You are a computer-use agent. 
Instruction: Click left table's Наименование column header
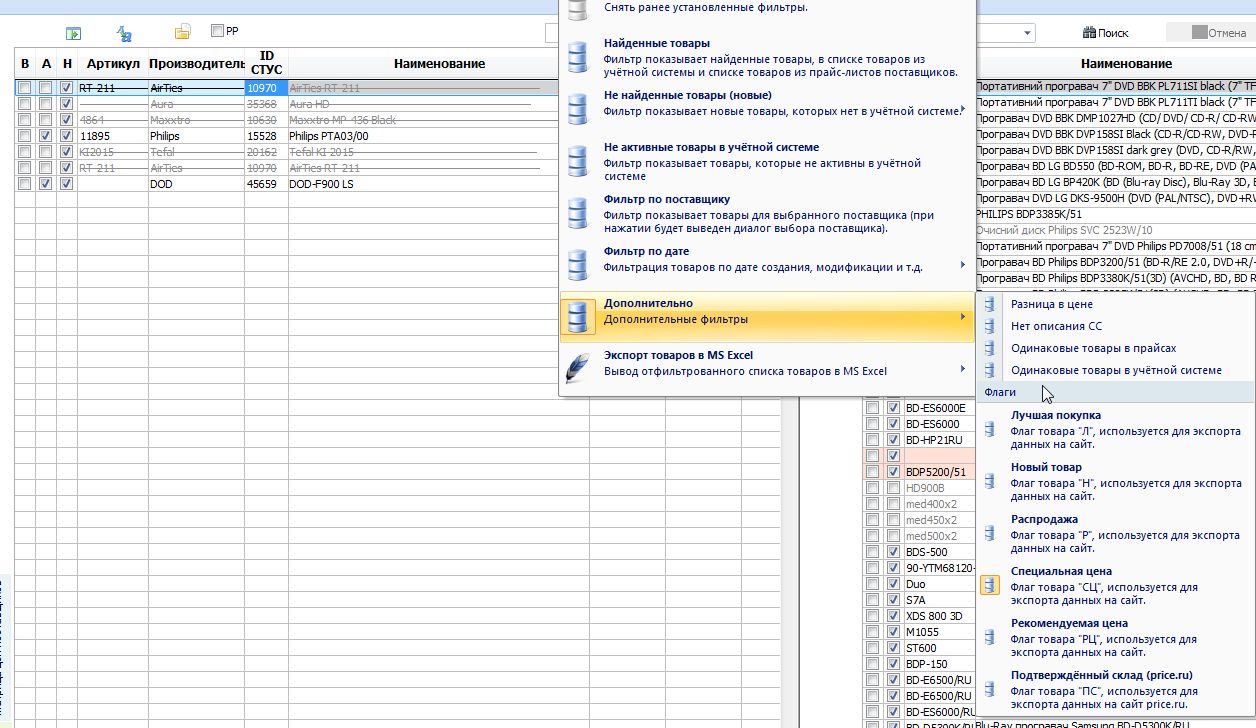point(438,63)
